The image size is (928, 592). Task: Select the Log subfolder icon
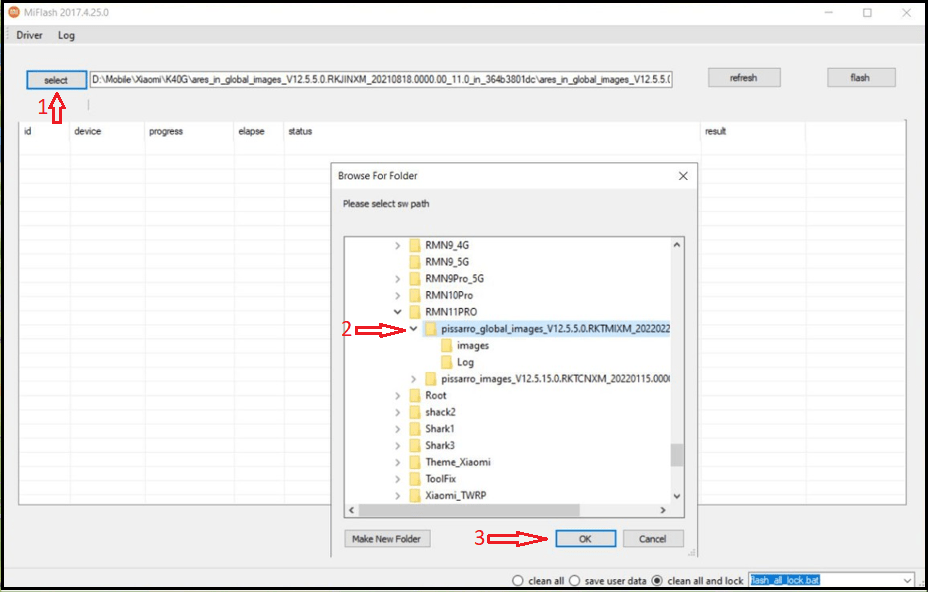coord(447,362)
